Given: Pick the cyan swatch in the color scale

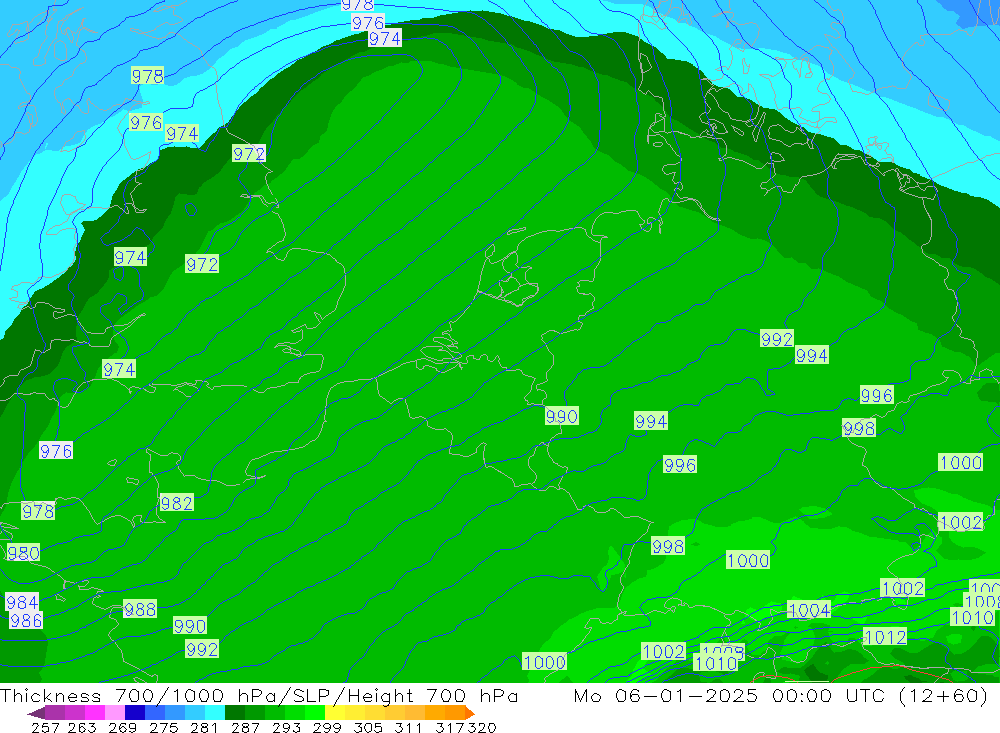Looking at the screenshot, I should 215,713.
